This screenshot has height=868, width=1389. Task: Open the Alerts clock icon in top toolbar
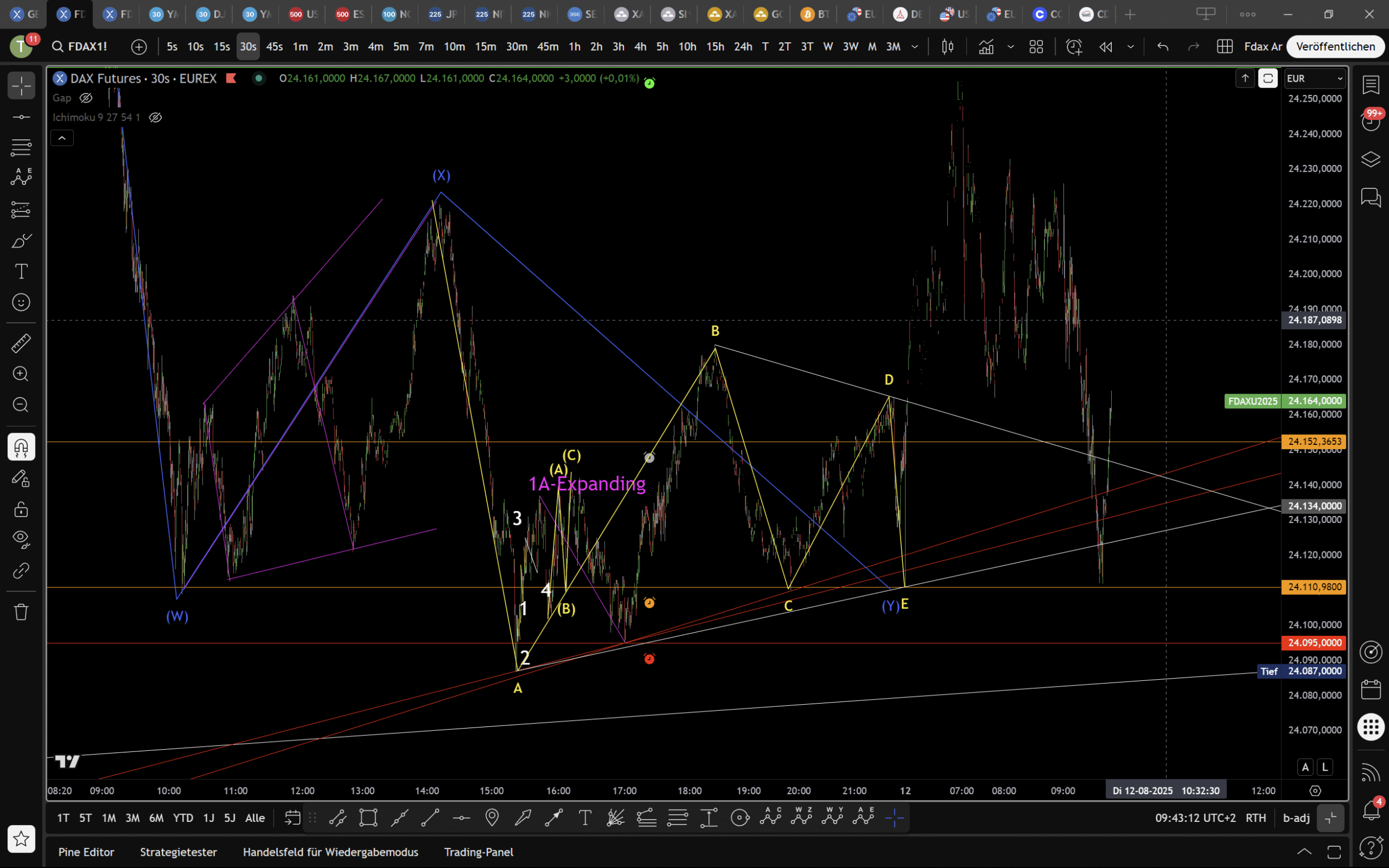click(x=1074, y=47)
